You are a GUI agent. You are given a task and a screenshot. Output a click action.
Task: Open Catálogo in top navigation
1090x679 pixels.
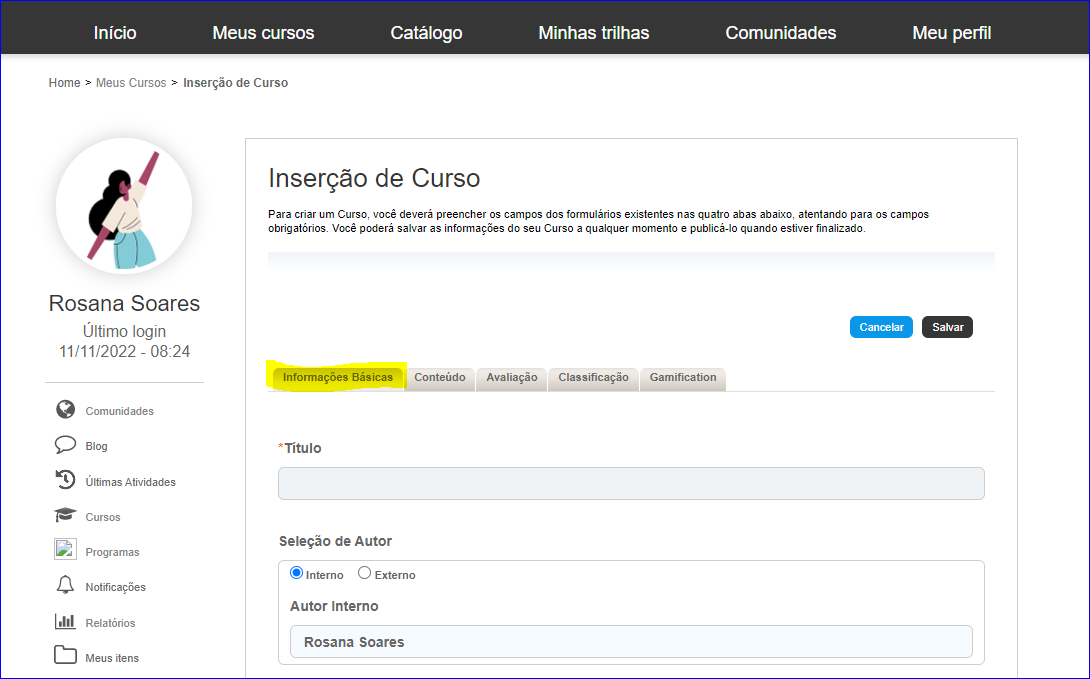click(426, 33)
